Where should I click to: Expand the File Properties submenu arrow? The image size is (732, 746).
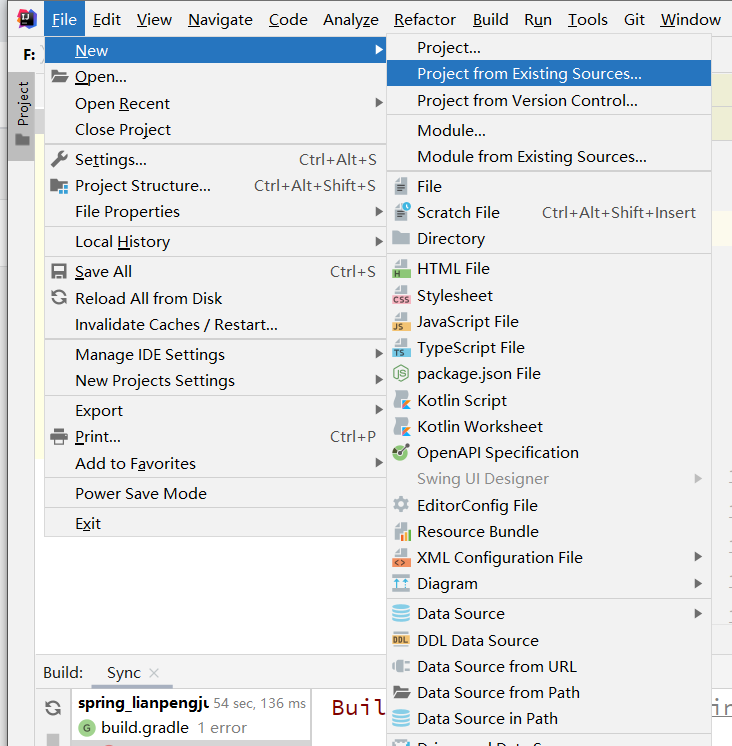point(379,211)
